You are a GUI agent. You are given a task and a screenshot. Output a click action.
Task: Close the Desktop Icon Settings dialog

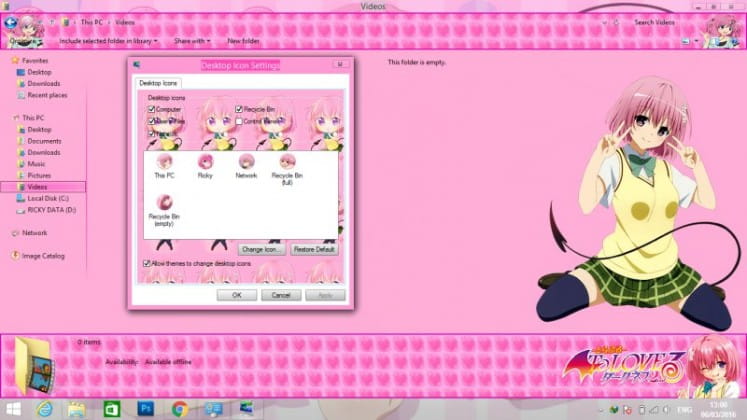pyautogui.click(x=340, y=64)
